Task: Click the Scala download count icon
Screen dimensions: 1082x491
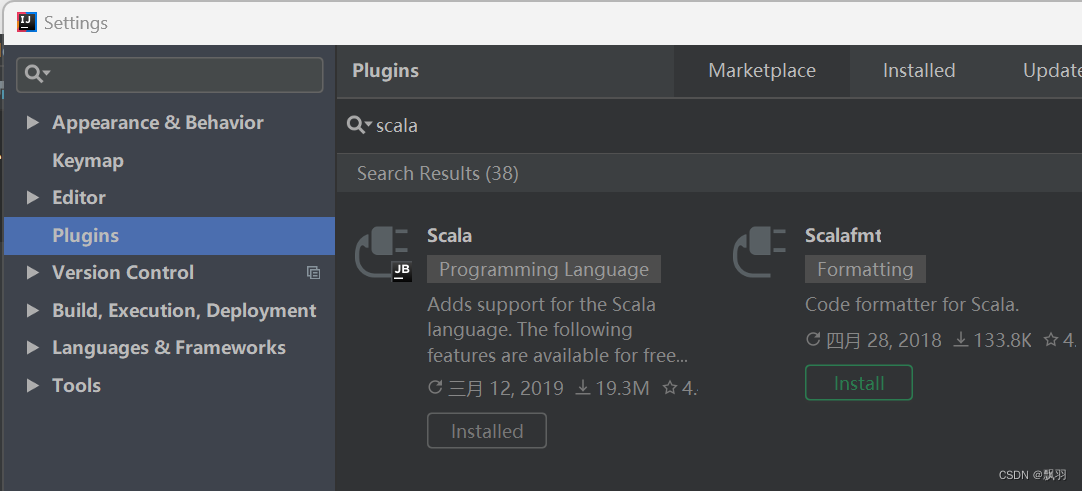Action: (583, 388)
